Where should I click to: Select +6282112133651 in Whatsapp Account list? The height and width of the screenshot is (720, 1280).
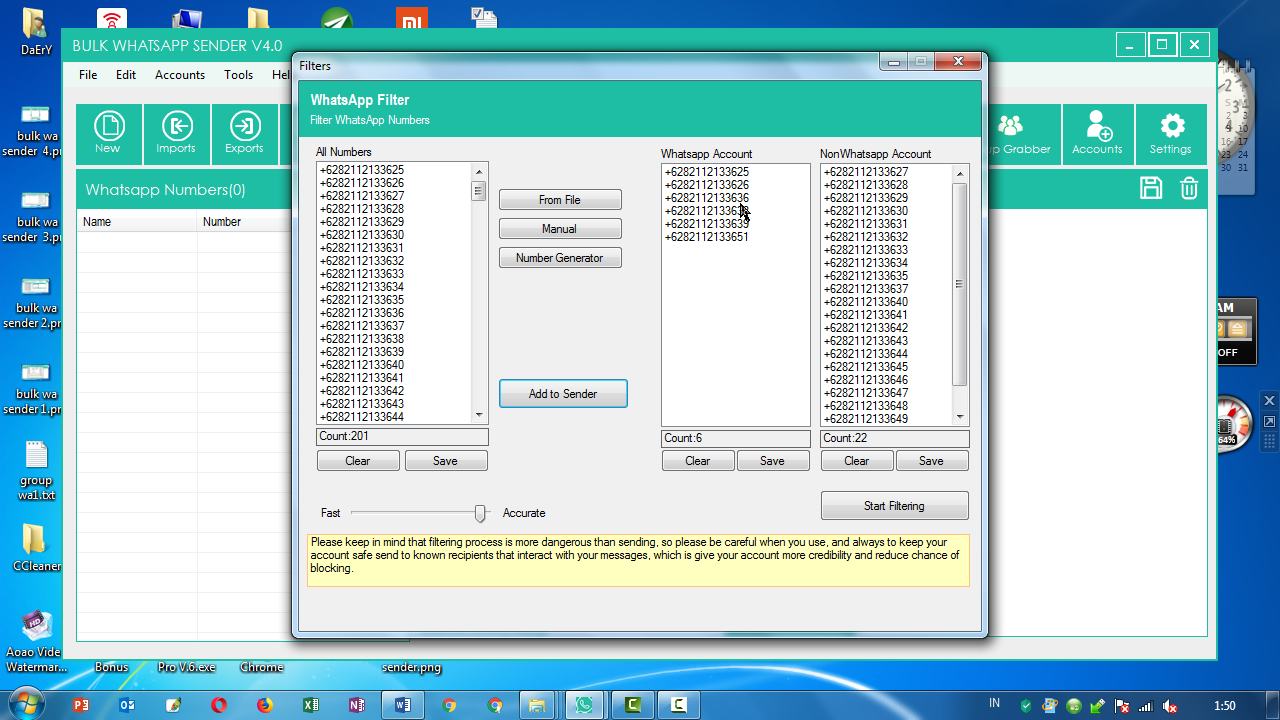pos(706,237)
